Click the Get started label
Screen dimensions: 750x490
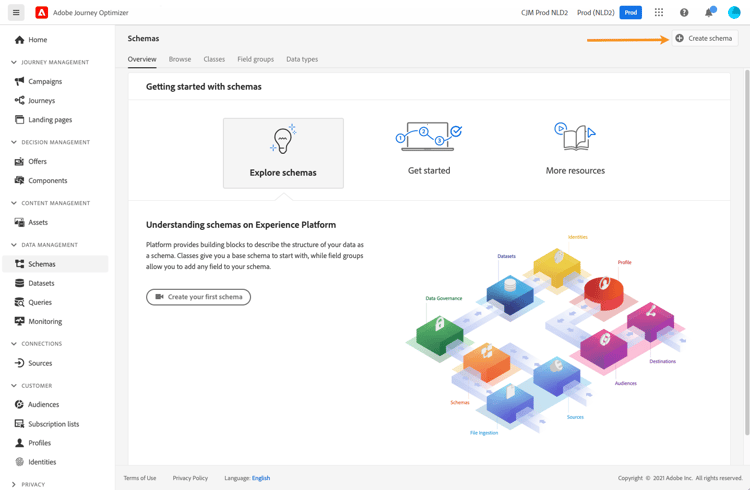(429, 170)
